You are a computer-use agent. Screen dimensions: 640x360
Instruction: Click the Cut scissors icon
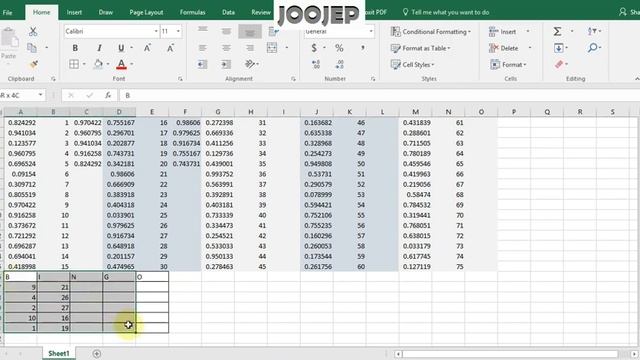coord(33,31)
